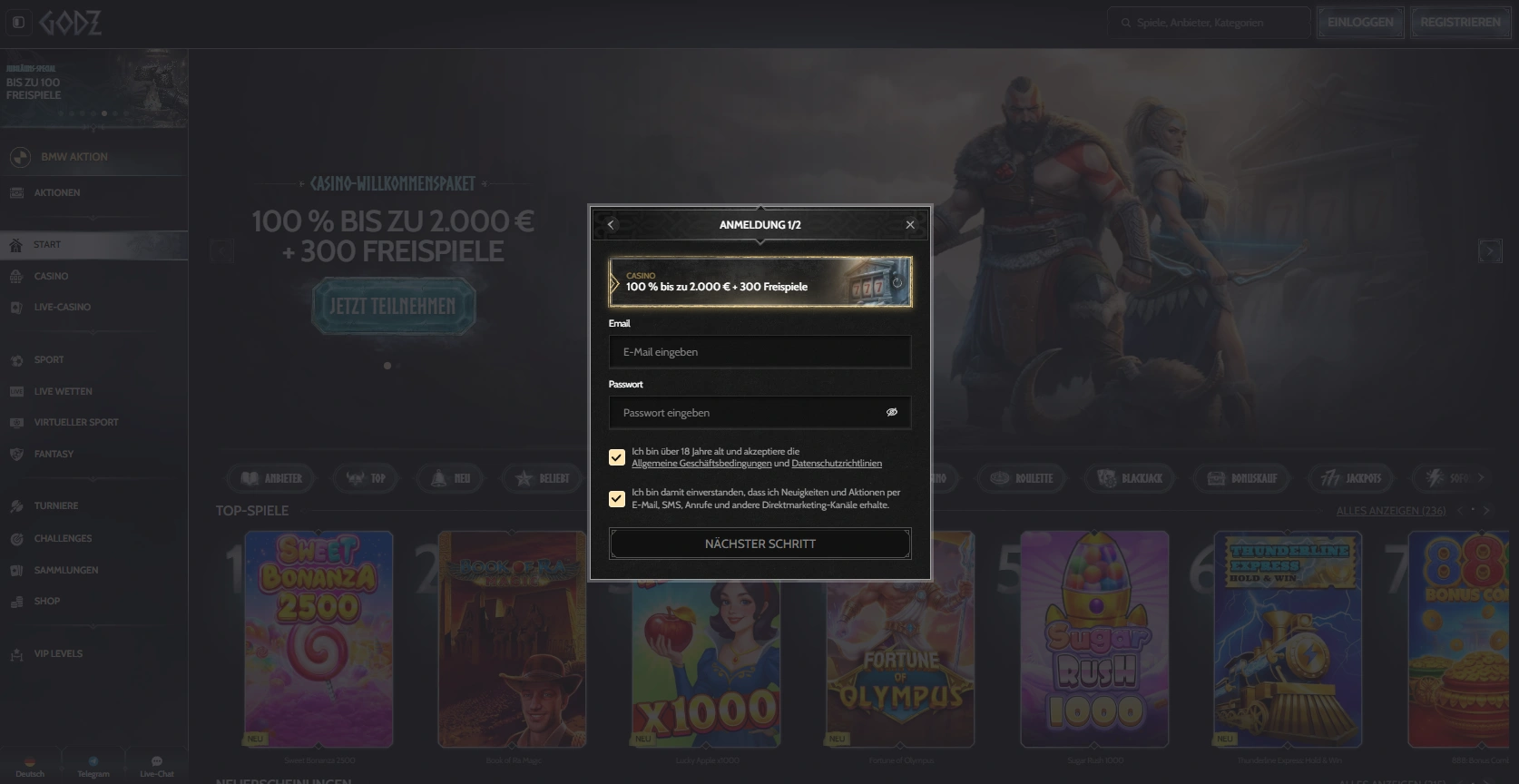This screenshot has width=1519, height=784.
Task: Select the Virtueller Sport icon
Action: (16, 423)
